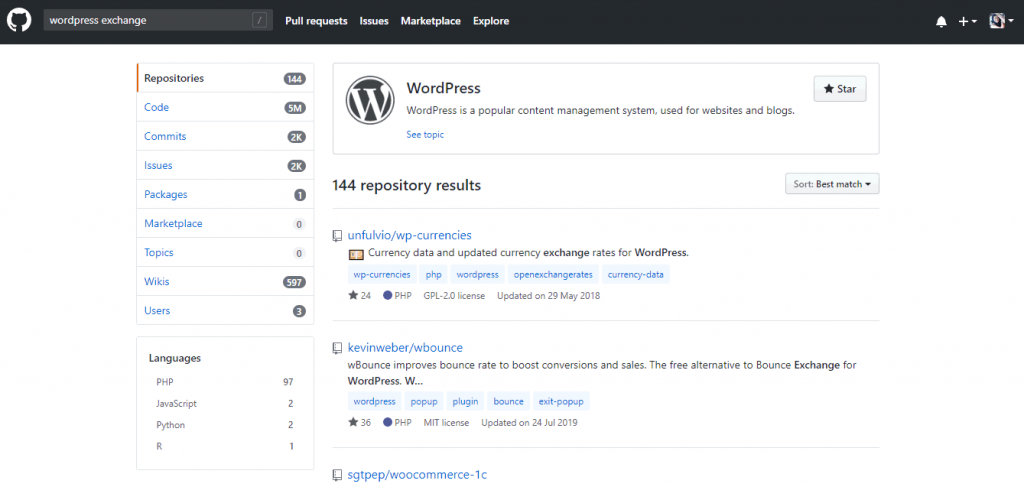Filter by PHP language
This screenshot has height=487, width=1024.
pos(225,382)
